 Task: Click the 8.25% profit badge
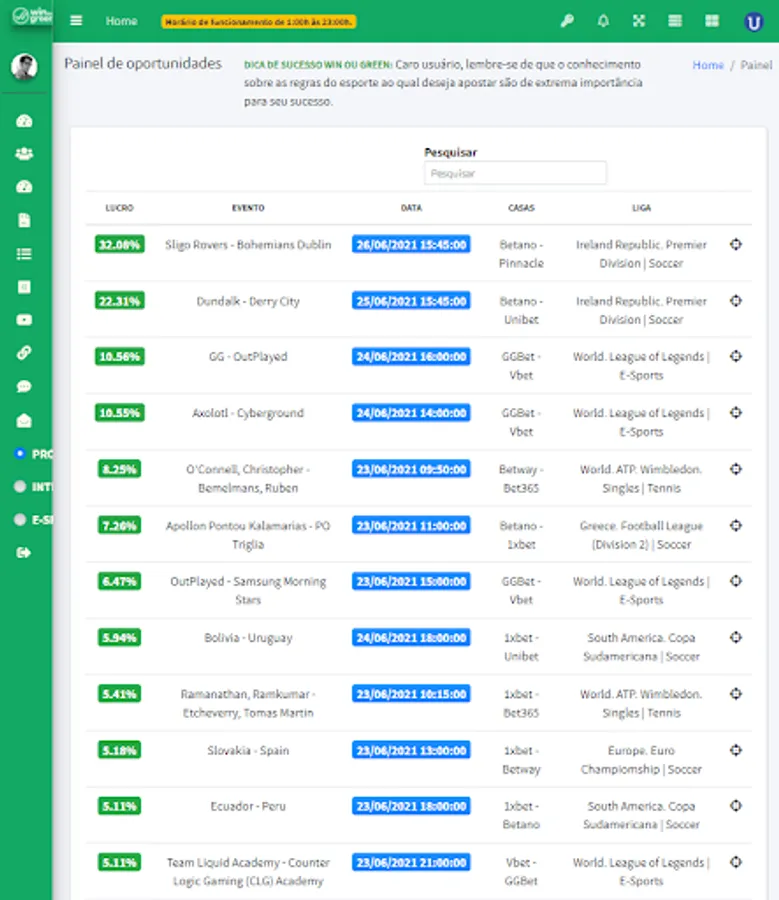(x=119, y=469)
